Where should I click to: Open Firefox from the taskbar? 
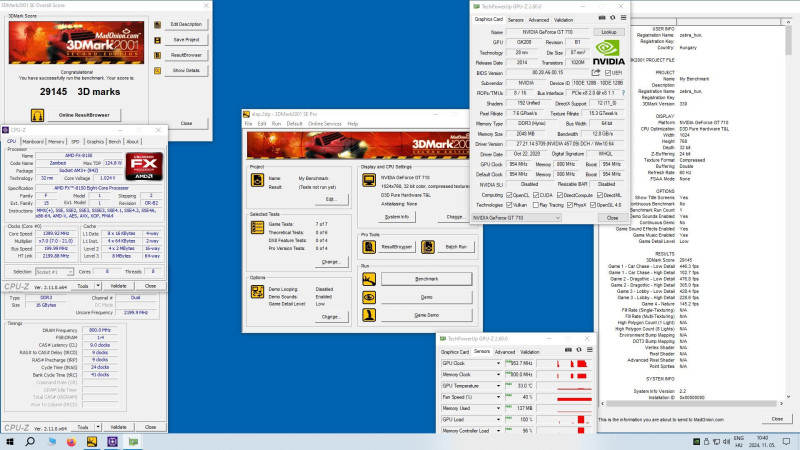(x=71, y=442)
